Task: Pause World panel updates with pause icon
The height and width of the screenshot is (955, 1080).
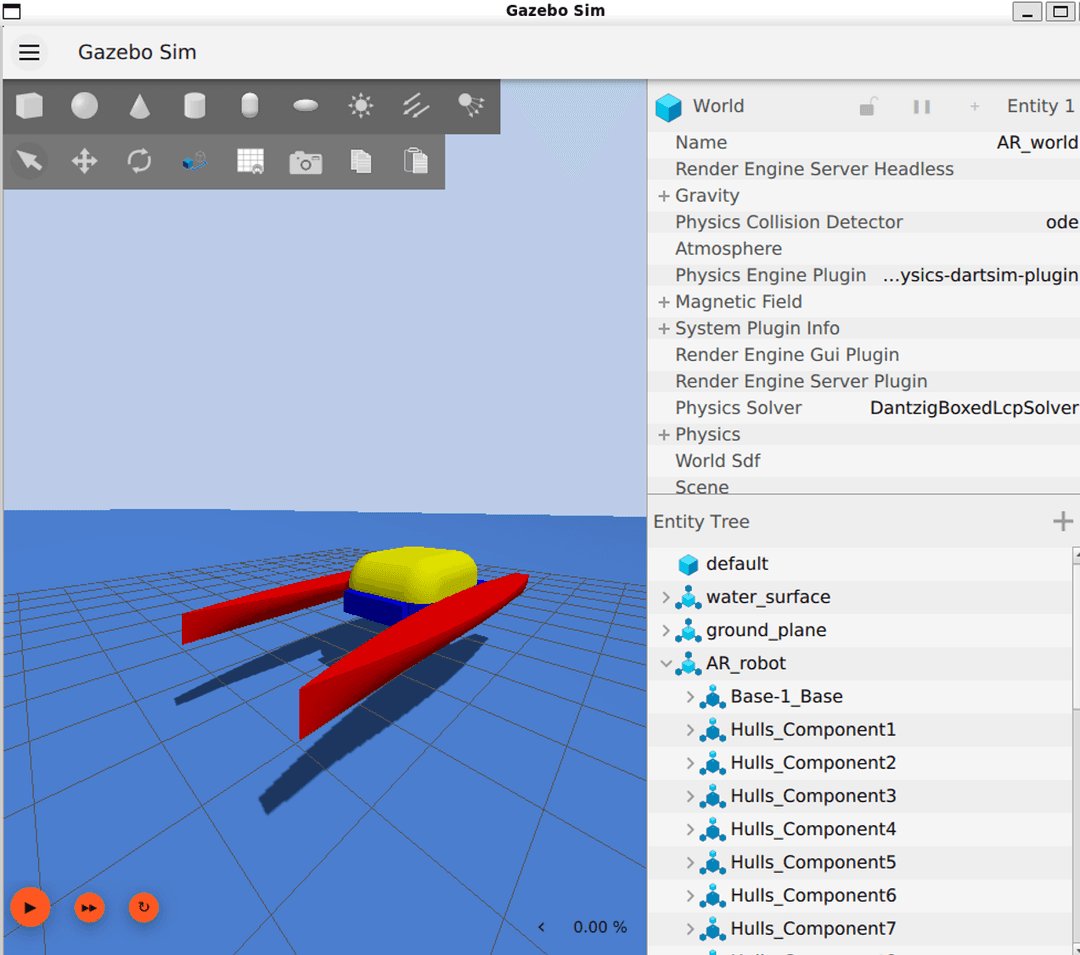Action: (921, 106)
